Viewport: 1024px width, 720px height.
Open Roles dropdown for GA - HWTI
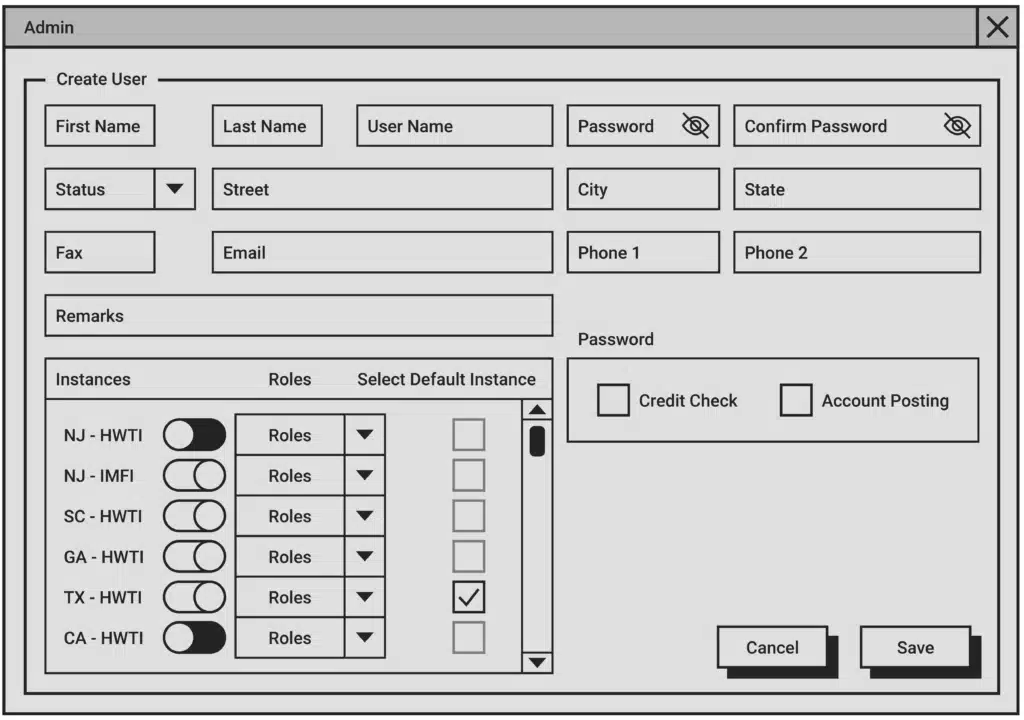pos(364,557)
